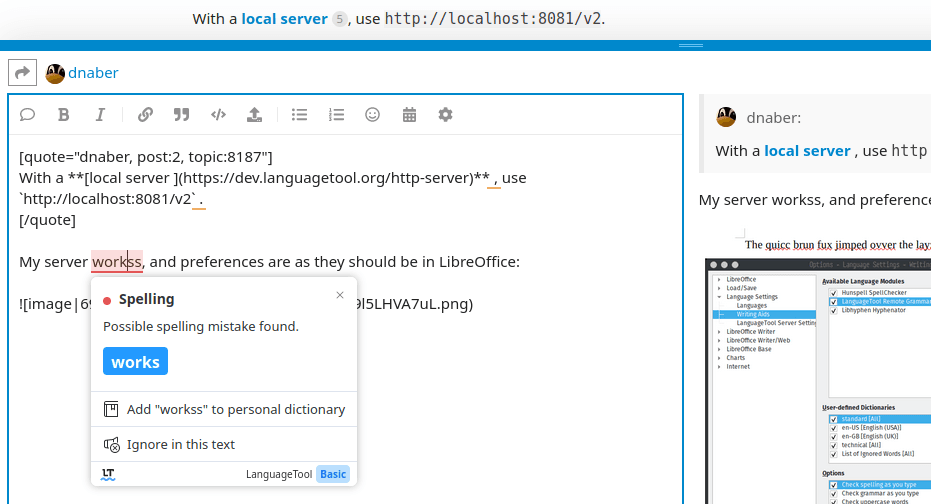
Task: Select 'Writing Aids' in the options tree
Action: 753,314
